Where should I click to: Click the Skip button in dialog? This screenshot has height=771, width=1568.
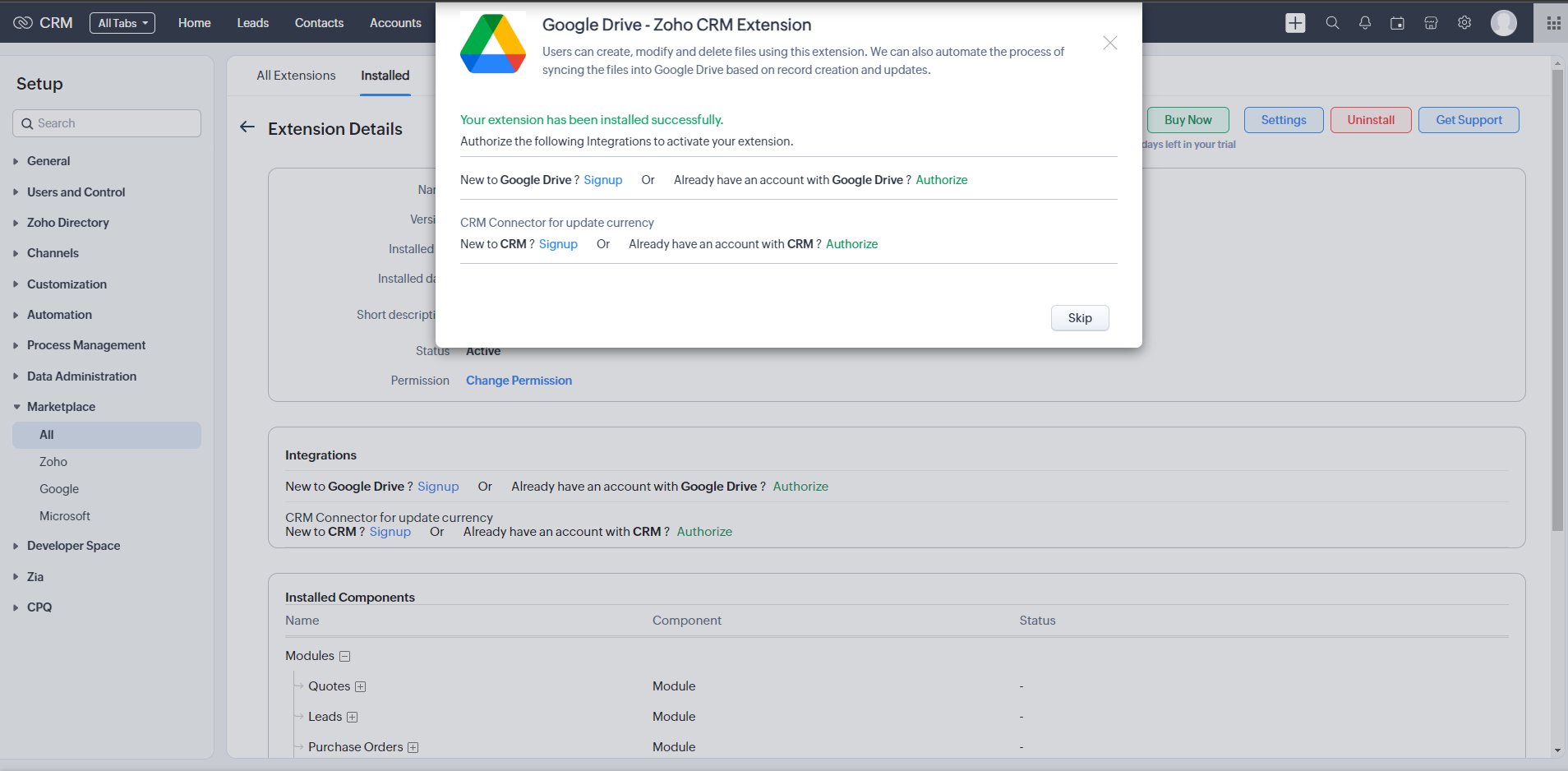click(1080, 318)
